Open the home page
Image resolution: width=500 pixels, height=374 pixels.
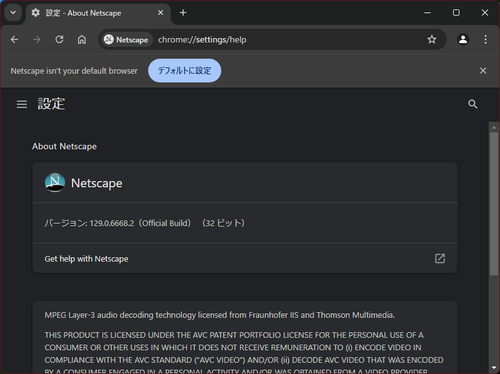click(x=82, y=40)
